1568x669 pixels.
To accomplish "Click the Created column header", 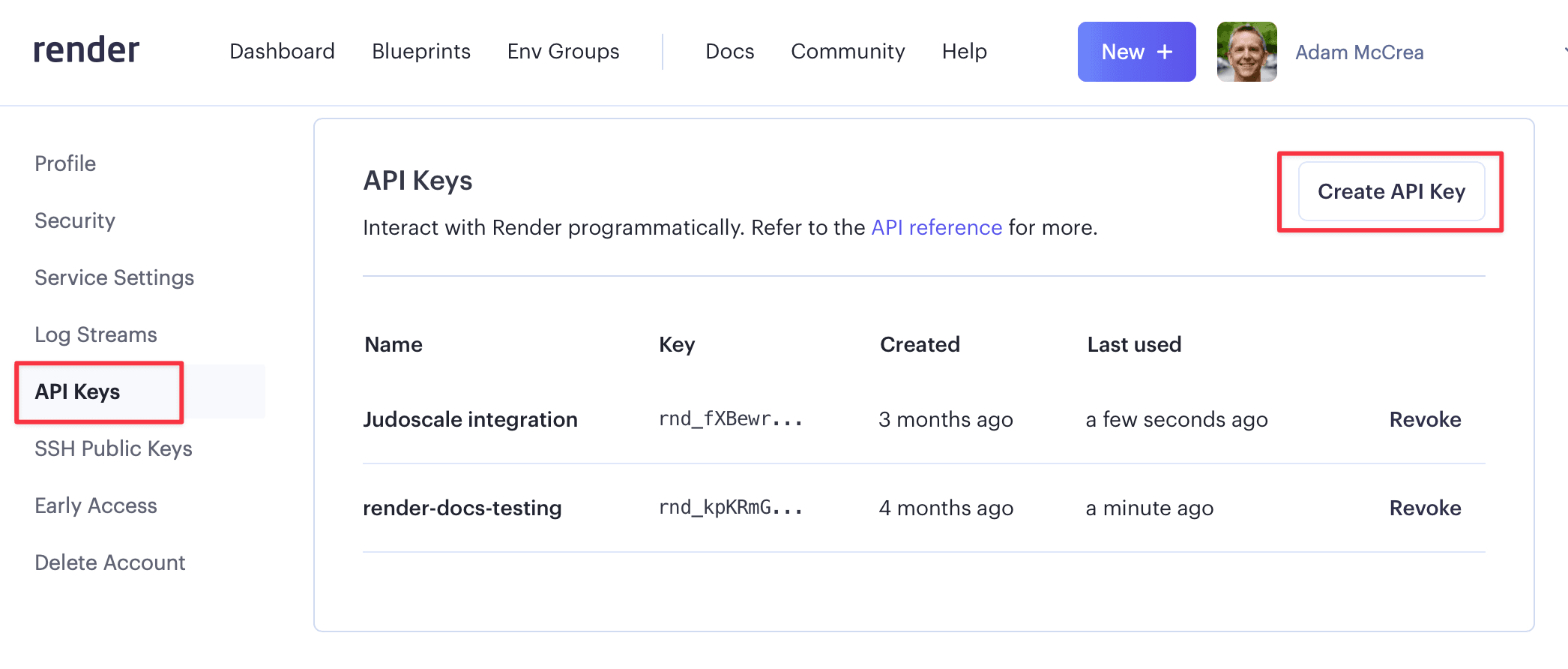I will (x=920, y=344).
